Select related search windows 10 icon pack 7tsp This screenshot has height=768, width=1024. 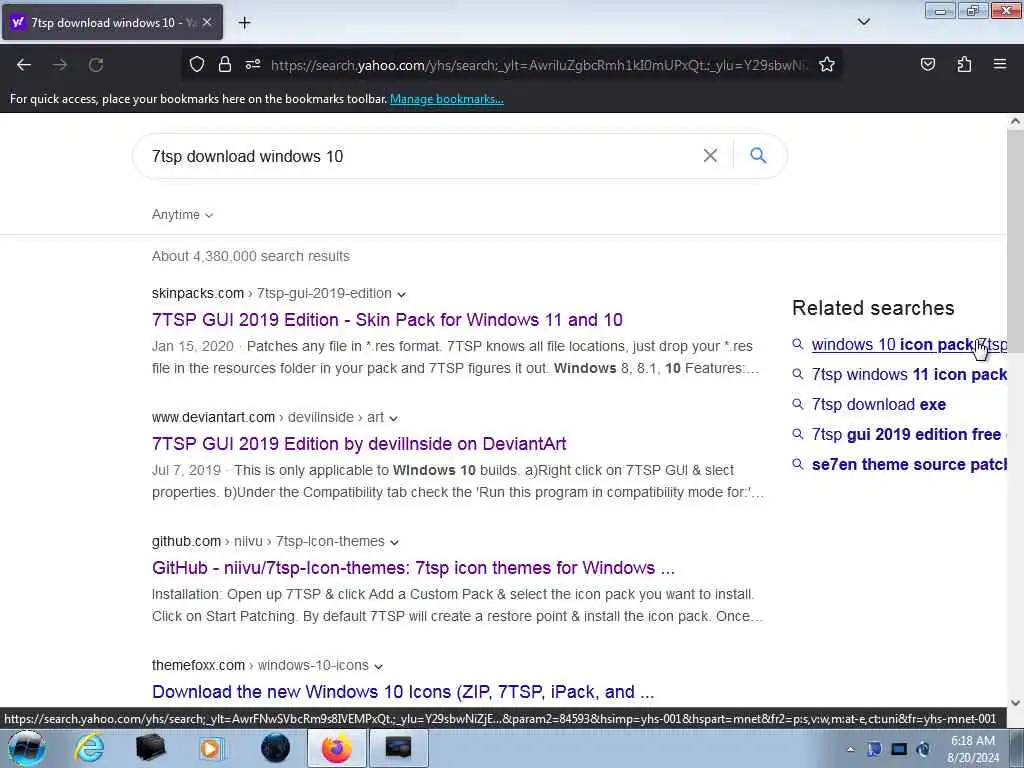pyautogui.click(x=909, y=345)
